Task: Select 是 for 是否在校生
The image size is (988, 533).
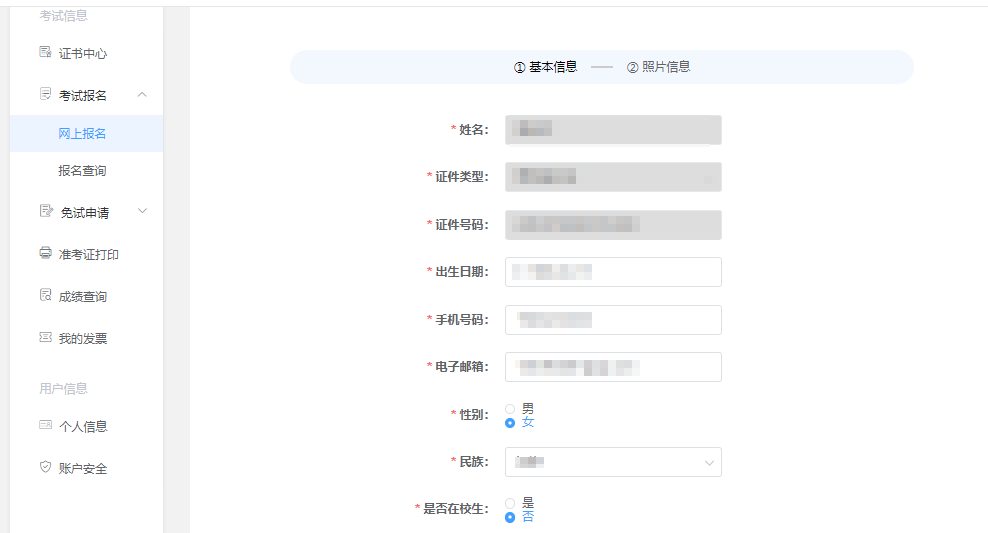Action: pyautogui.click(x=510, y=503)
